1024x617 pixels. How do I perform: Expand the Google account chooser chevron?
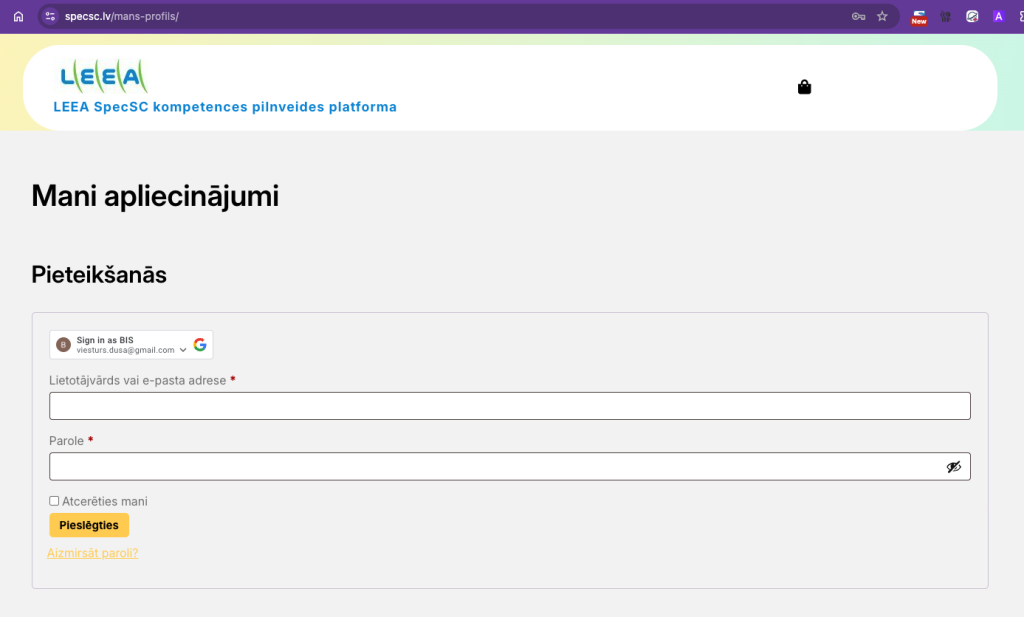pos(183,350)
